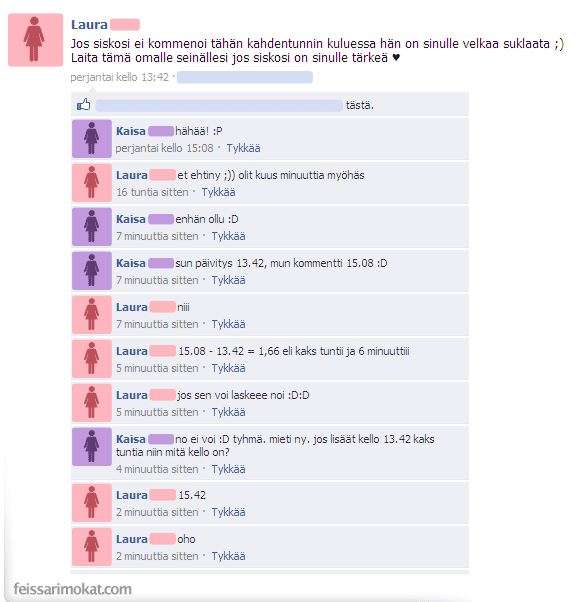588x602 pixels.
Task: Like Kaisa's 'hähää! :P' comment via Tykkää
Action: 243,148
